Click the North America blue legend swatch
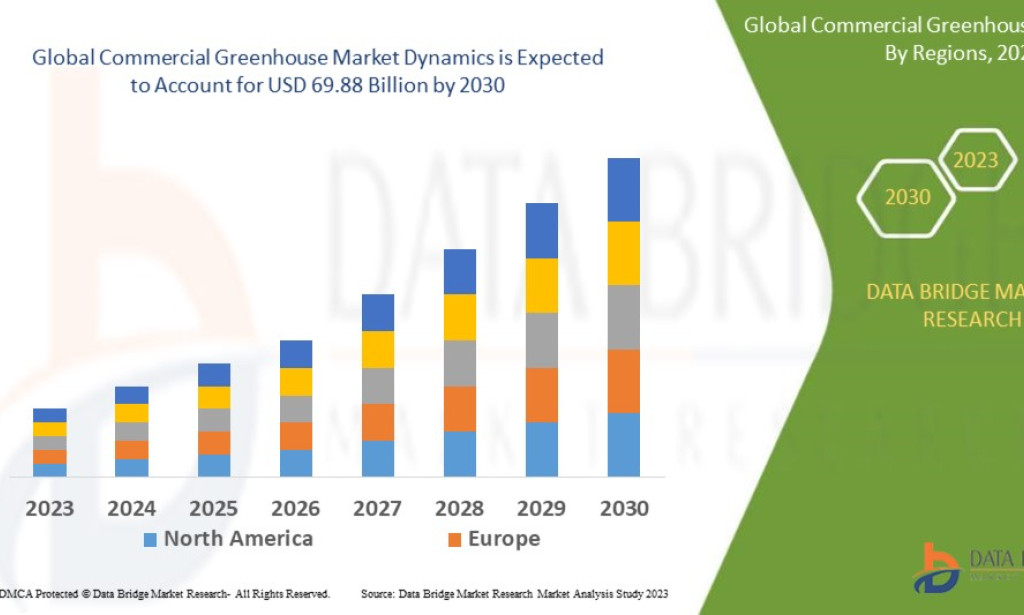The height and width of the screenshot is (615, 1024). pos(150,540)
